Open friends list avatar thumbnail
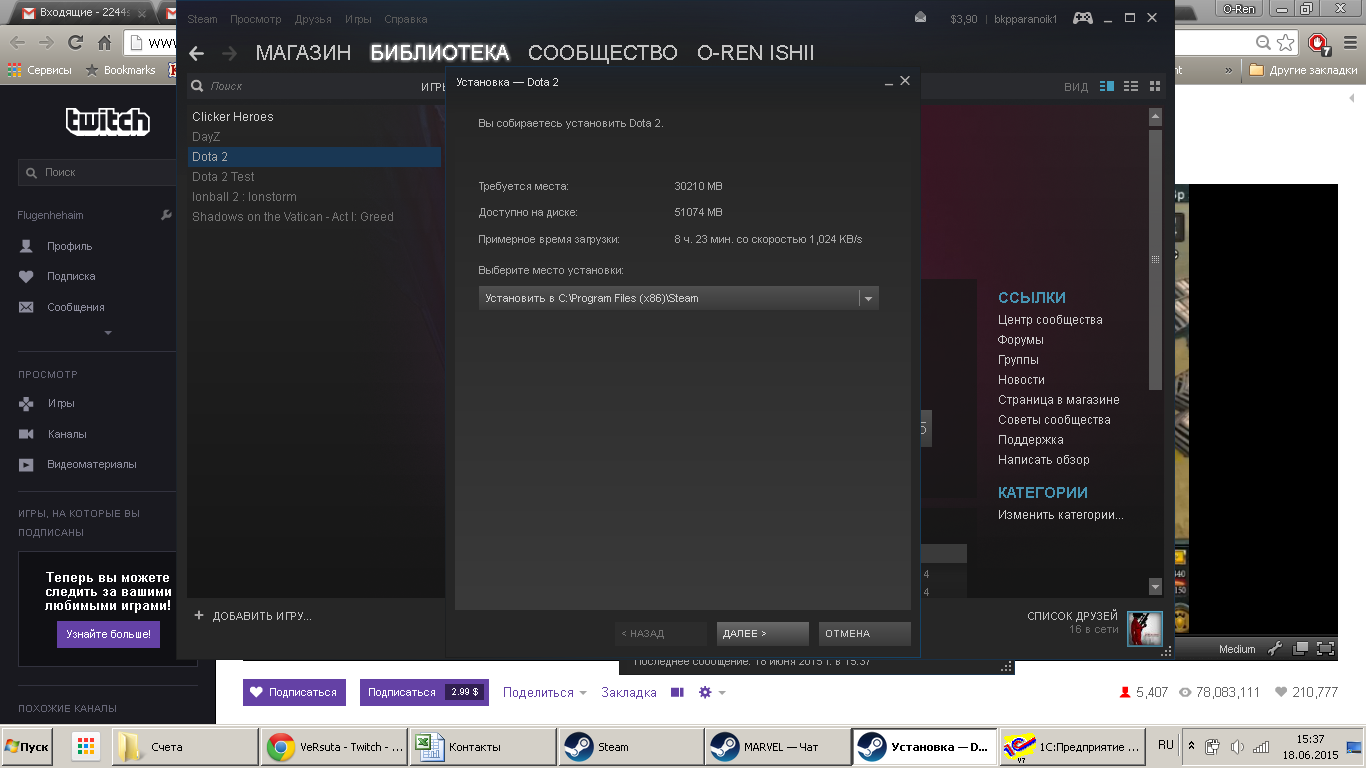Screen dimensions: 1366x768 pos(1144,629)
